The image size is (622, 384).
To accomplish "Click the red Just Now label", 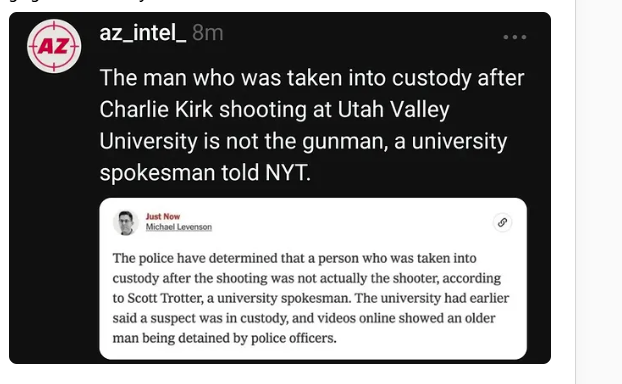I will pos(163,217).
